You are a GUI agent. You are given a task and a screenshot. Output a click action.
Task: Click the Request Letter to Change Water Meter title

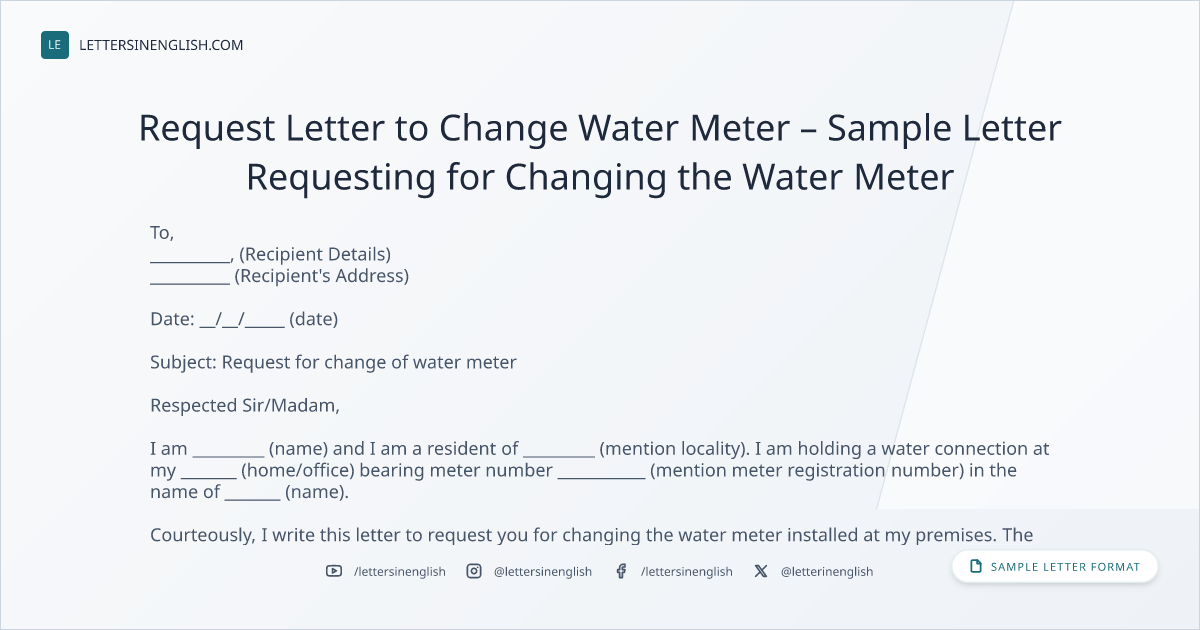pos(600,153)
